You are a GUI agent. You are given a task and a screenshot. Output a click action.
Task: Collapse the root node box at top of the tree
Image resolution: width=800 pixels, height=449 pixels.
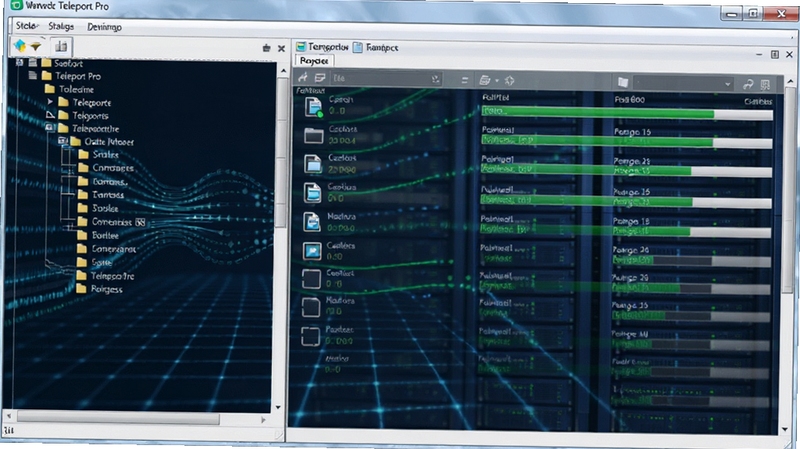click(19, 62)
